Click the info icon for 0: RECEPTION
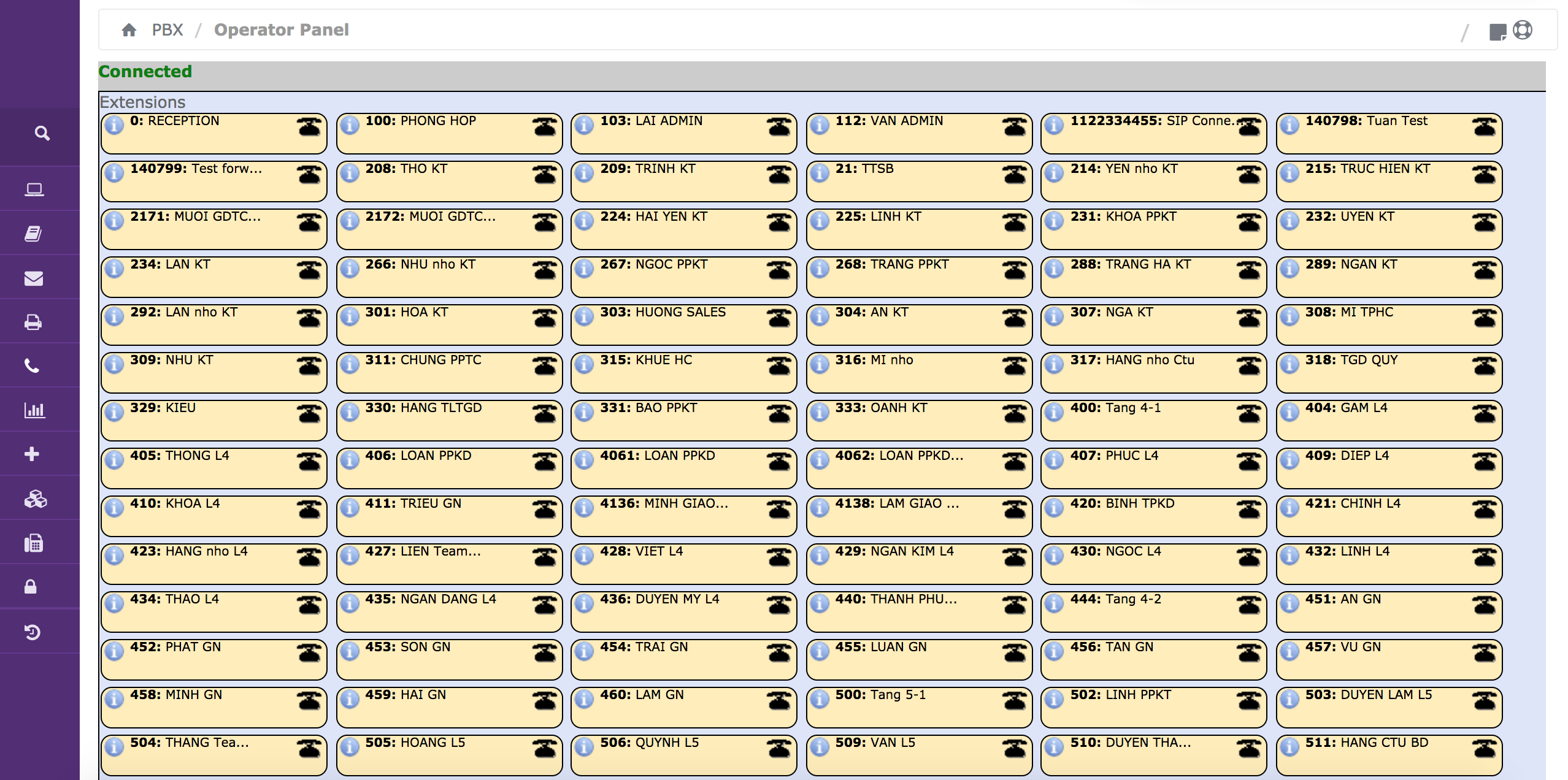The image size is (1568, 780). (x=114, y=126)
